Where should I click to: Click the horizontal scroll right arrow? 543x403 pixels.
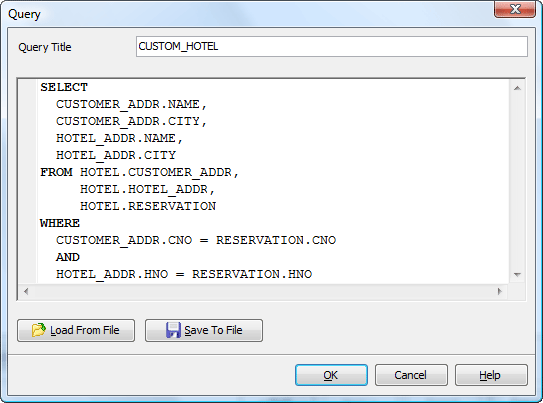[499, 292]
